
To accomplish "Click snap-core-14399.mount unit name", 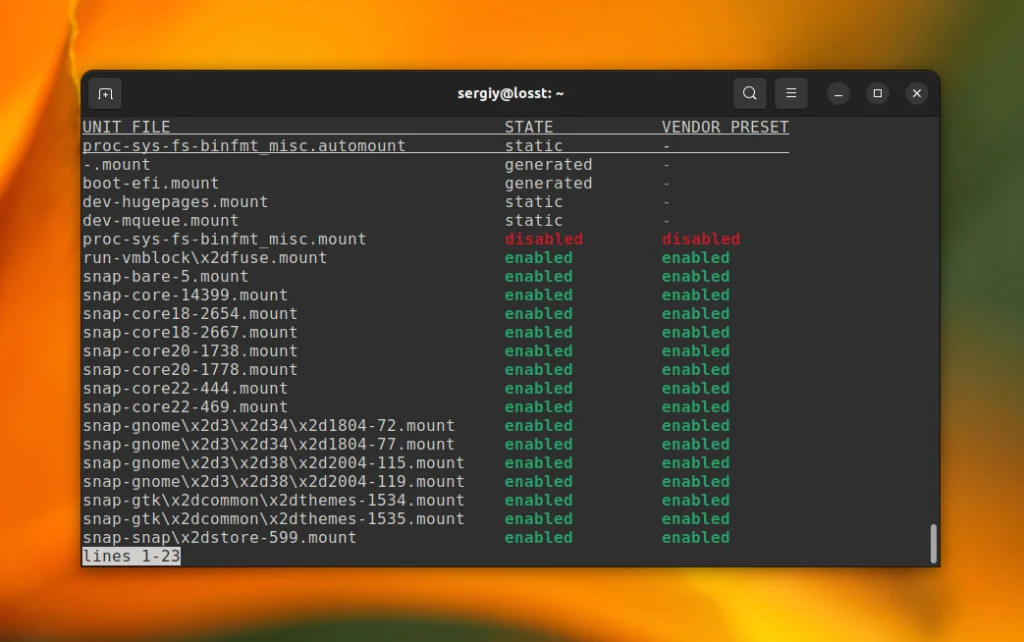I will click(x=185, y=295).
